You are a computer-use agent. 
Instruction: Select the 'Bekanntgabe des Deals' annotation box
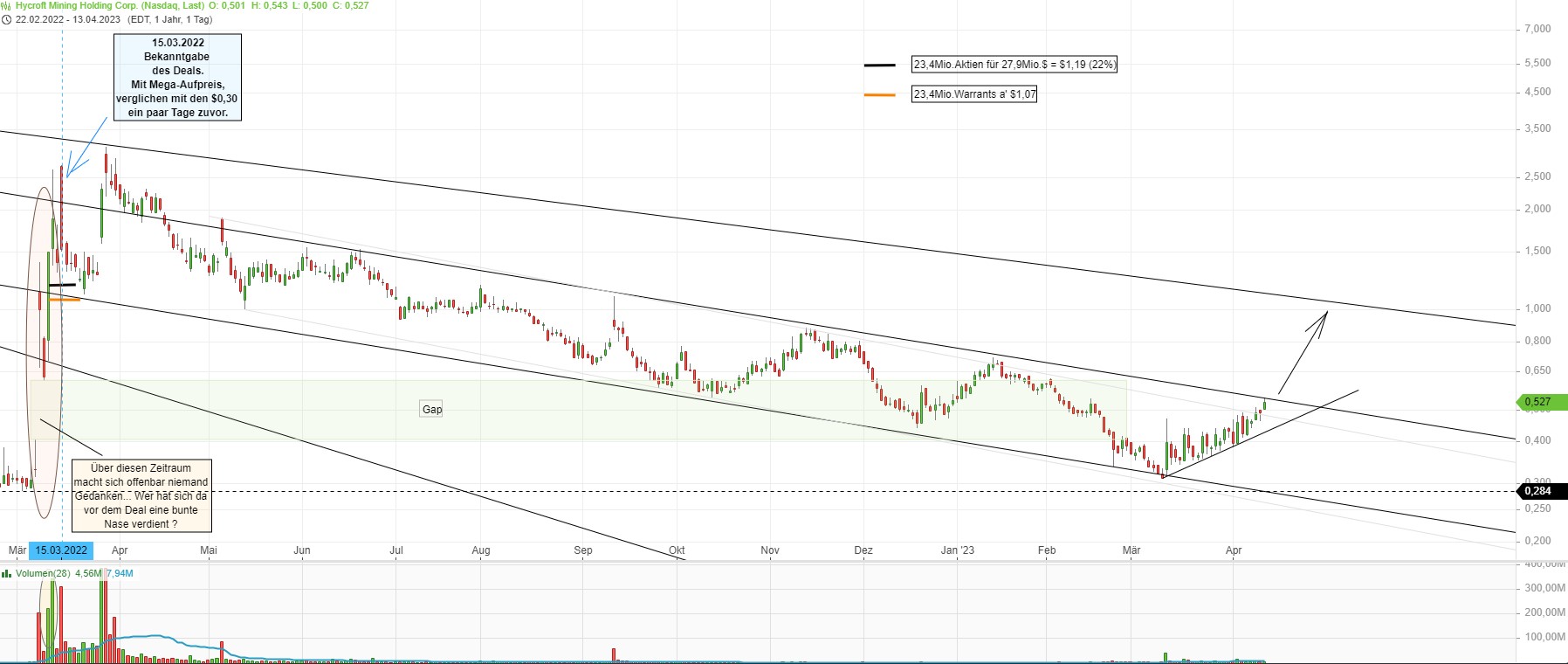(177, 77)
